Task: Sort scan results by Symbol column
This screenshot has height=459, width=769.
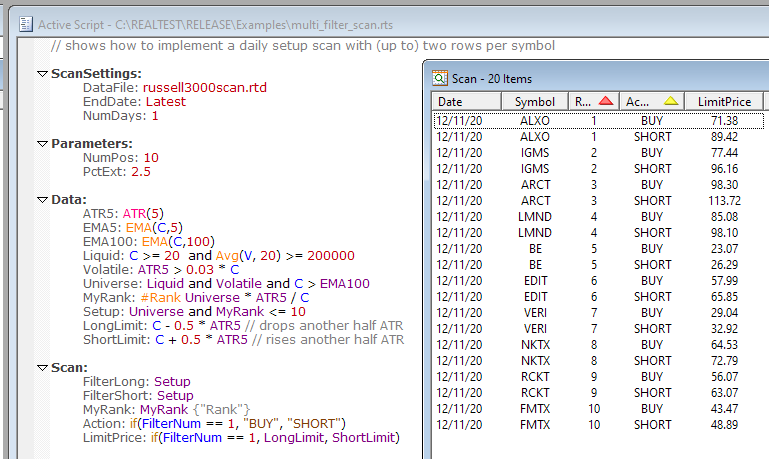Action: [x=534, y=102]
